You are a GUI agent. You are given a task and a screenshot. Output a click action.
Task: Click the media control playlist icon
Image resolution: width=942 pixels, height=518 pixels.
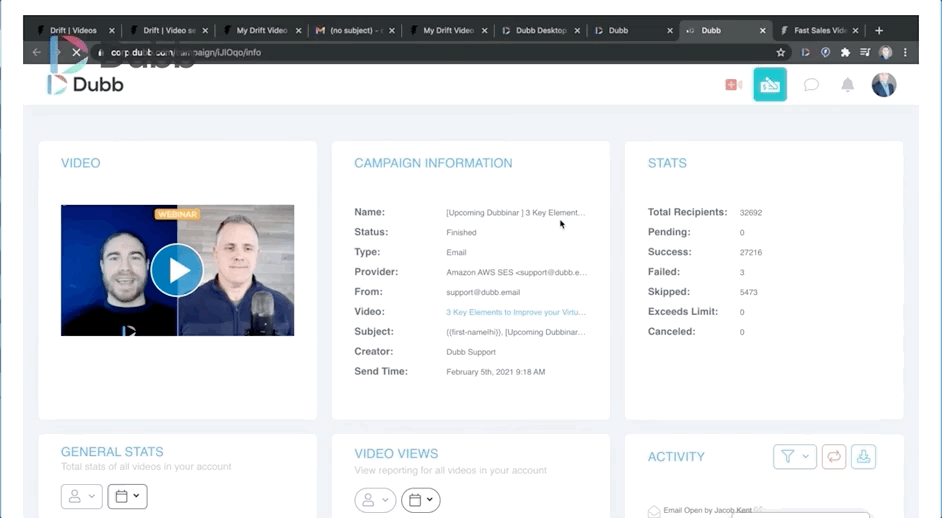coord(865,52)
